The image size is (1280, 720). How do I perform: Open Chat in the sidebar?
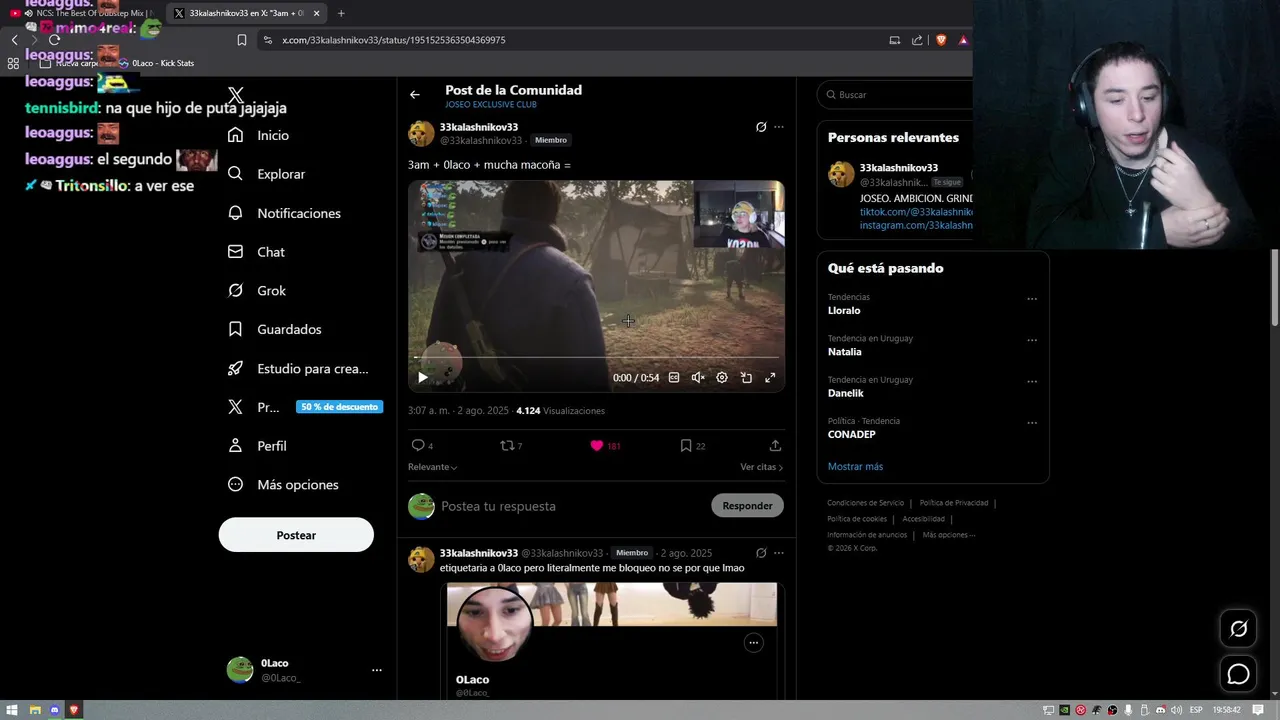tap(256, 252)
